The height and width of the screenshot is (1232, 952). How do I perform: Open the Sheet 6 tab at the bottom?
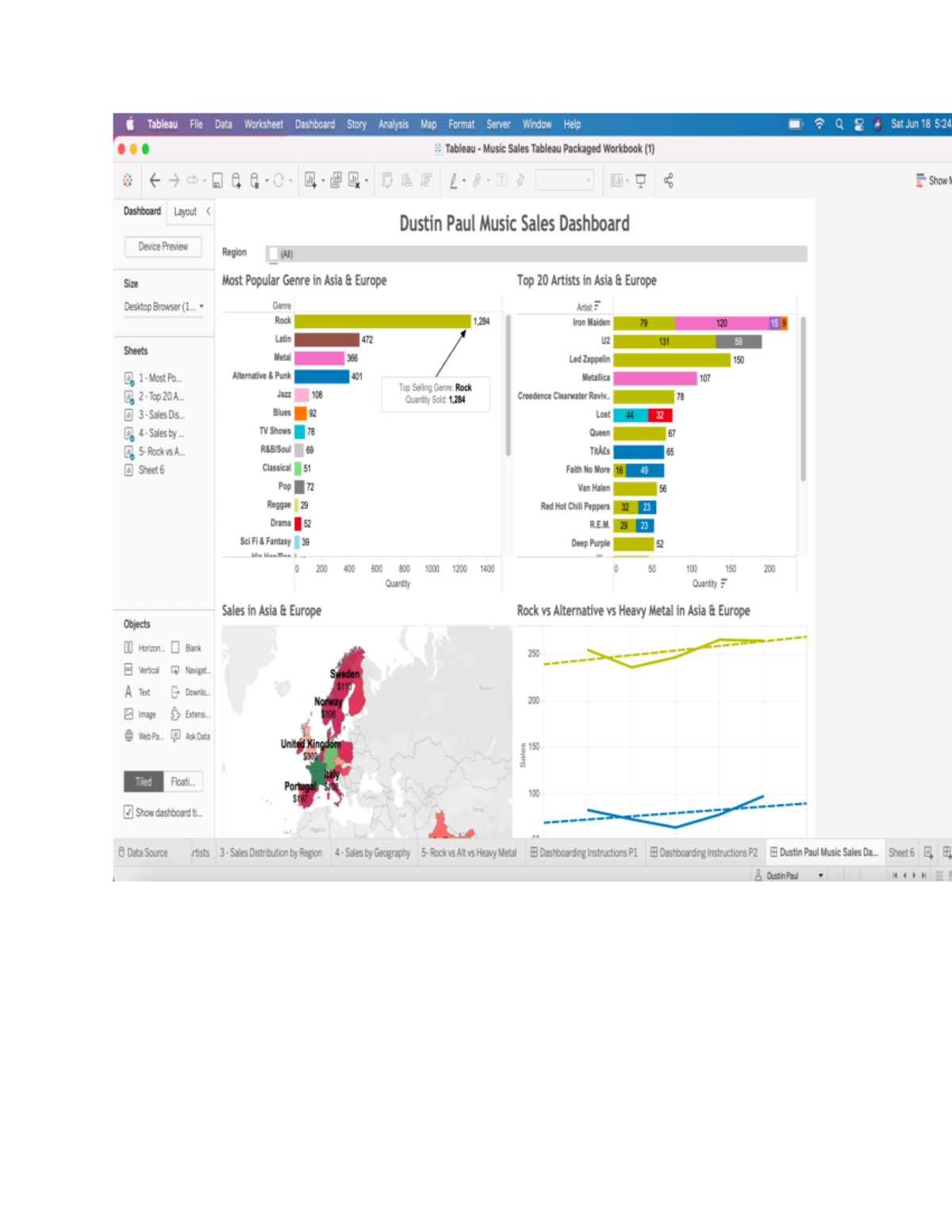pos(901,853)
